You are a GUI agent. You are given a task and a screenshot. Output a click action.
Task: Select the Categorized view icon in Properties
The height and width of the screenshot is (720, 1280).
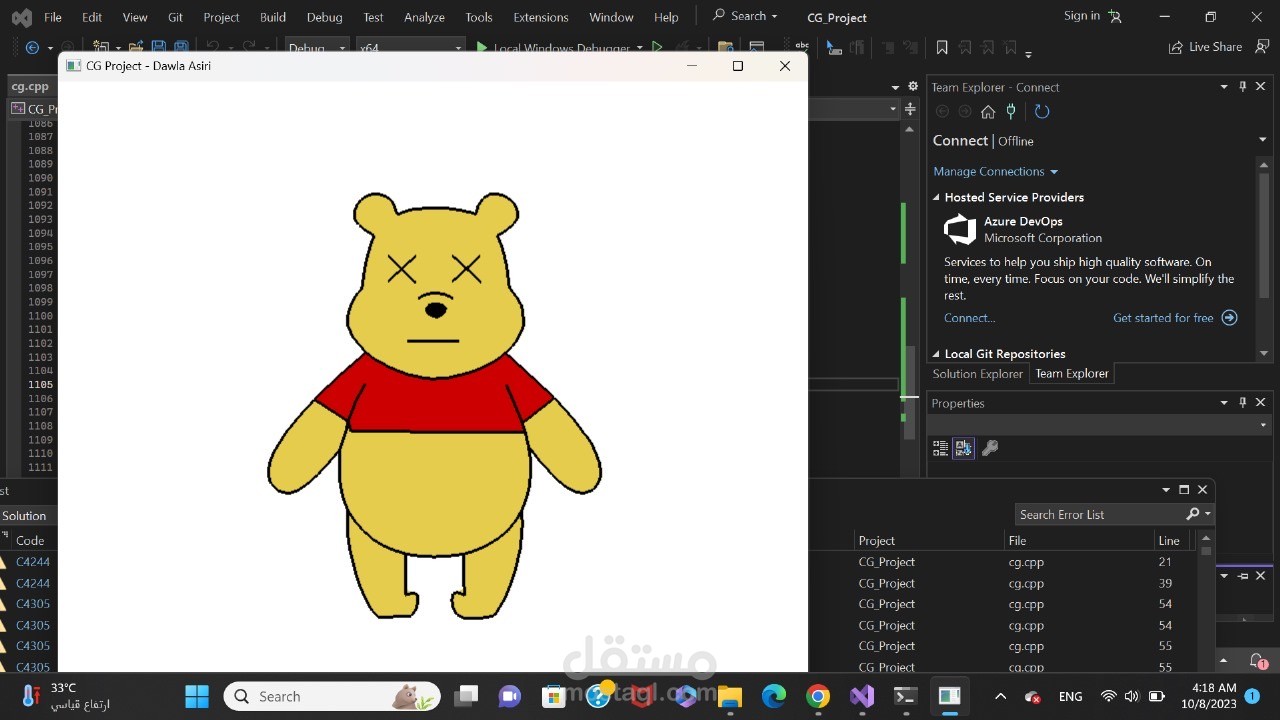click(x=940, y=448)
